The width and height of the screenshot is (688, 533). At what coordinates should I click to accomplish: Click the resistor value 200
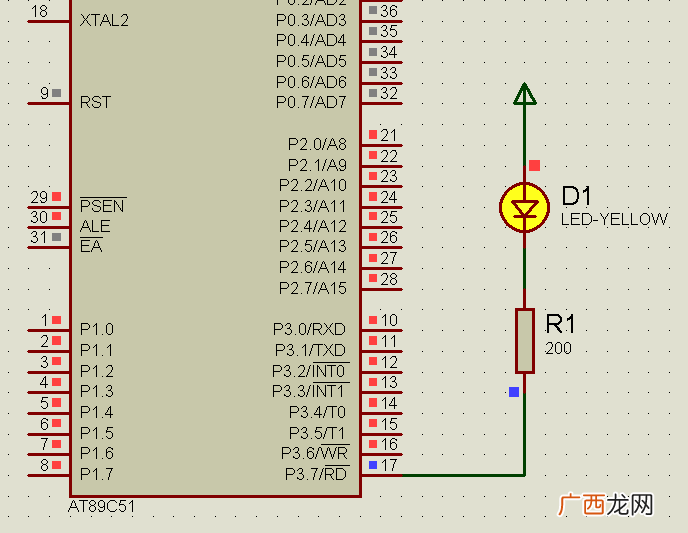point(558,348)
